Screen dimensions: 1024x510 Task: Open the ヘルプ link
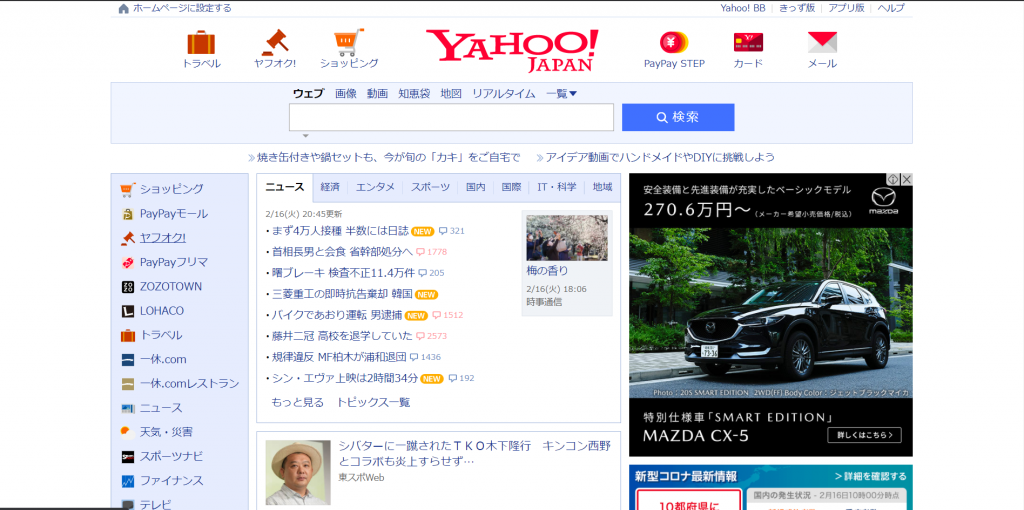(891, 8)
